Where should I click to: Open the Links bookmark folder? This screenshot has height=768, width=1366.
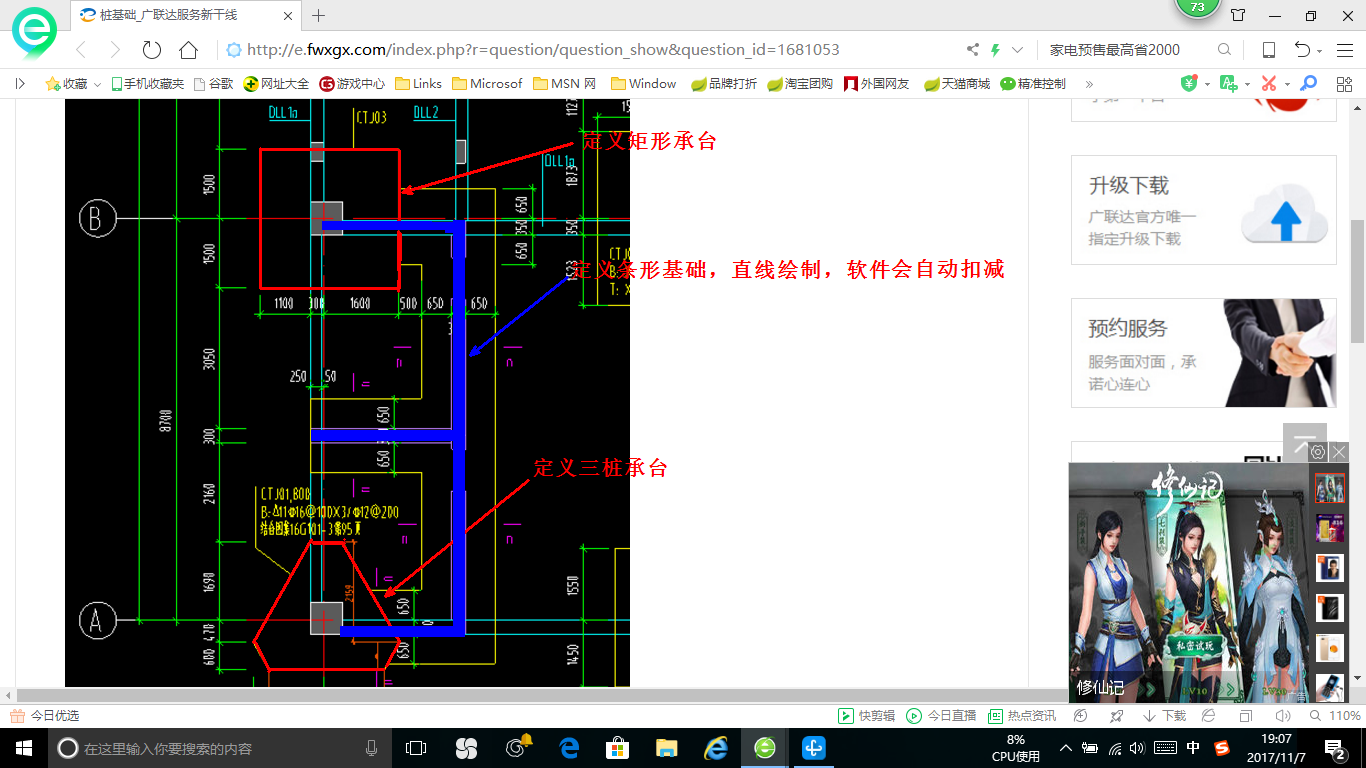coord(418,84)
